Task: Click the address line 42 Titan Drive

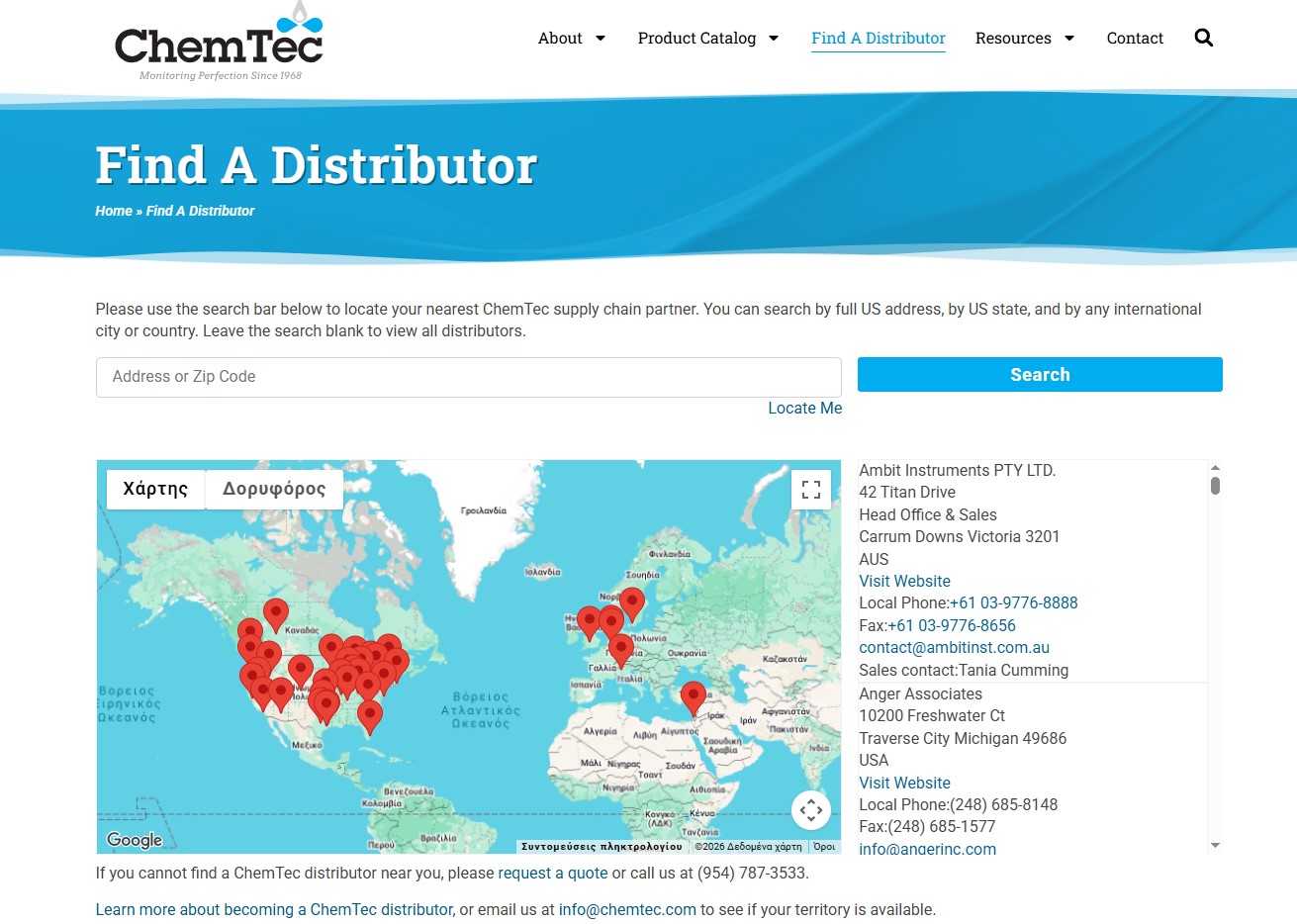Action: [x=907, y=493]
